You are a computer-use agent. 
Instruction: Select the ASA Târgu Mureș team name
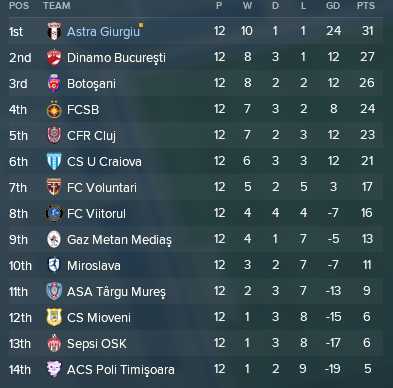click(x=116, y=292)
